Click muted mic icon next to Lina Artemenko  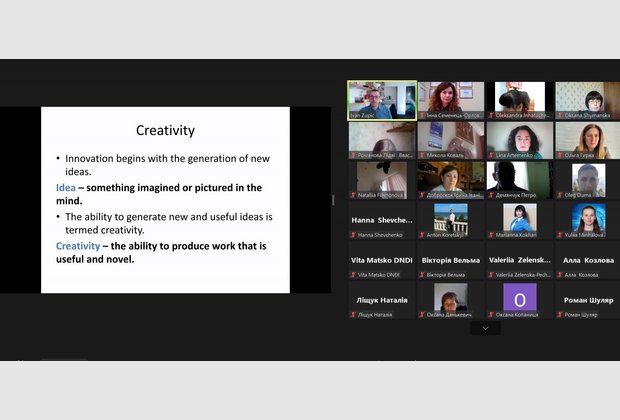coord(491,155)
